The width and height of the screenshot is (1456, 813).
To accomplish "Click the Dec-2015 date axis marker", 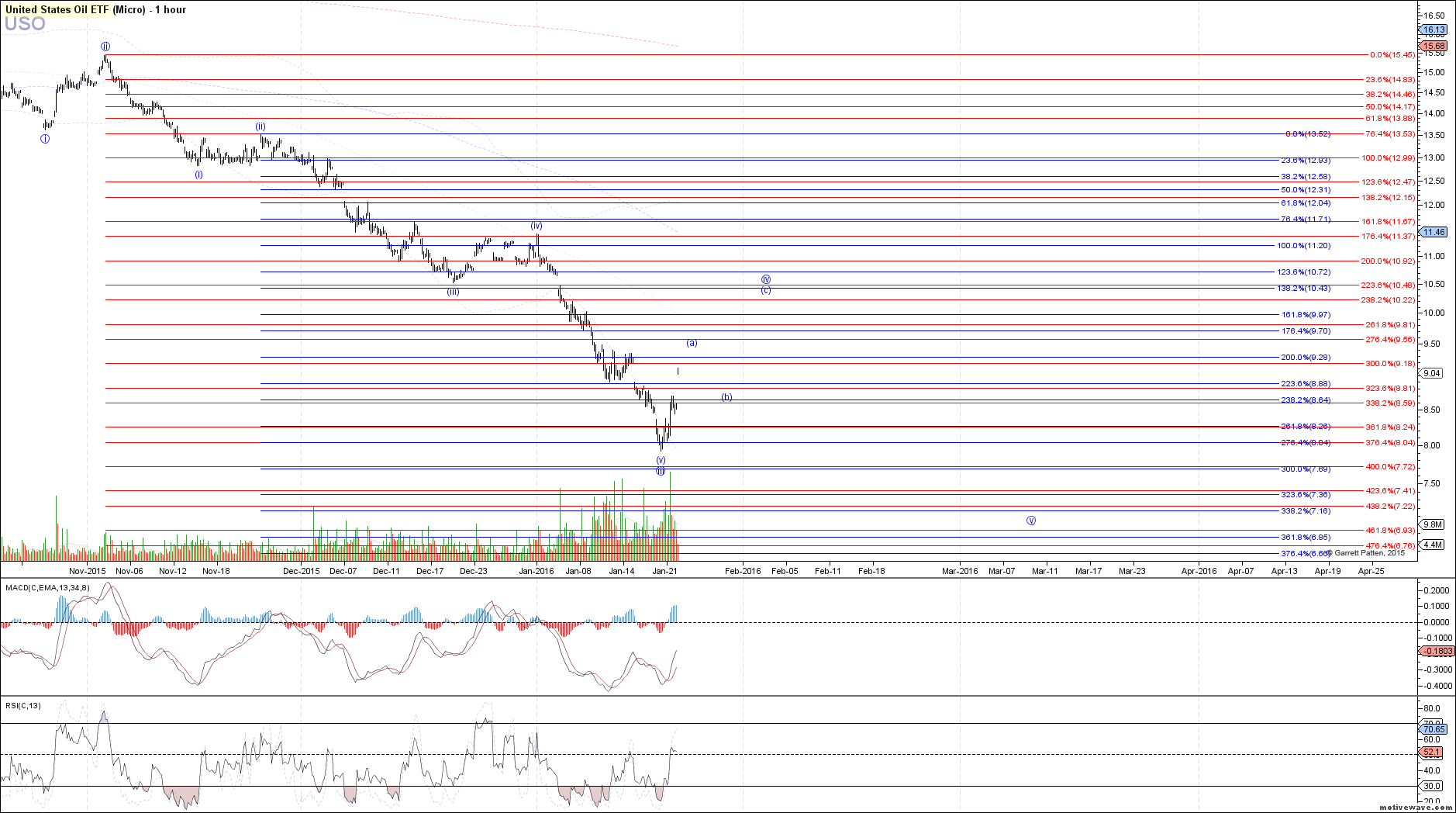I will [x=302, y=571].
